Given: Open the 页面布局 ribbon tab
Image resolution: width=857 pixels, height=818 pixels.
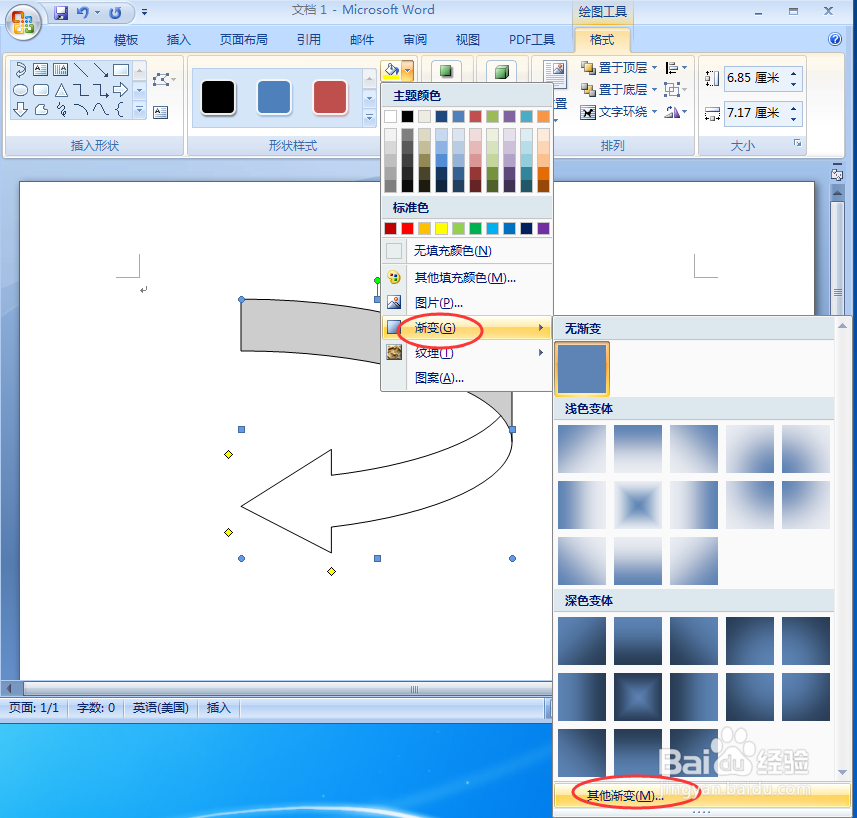Looking at the screenshot, I should [244, 39].
